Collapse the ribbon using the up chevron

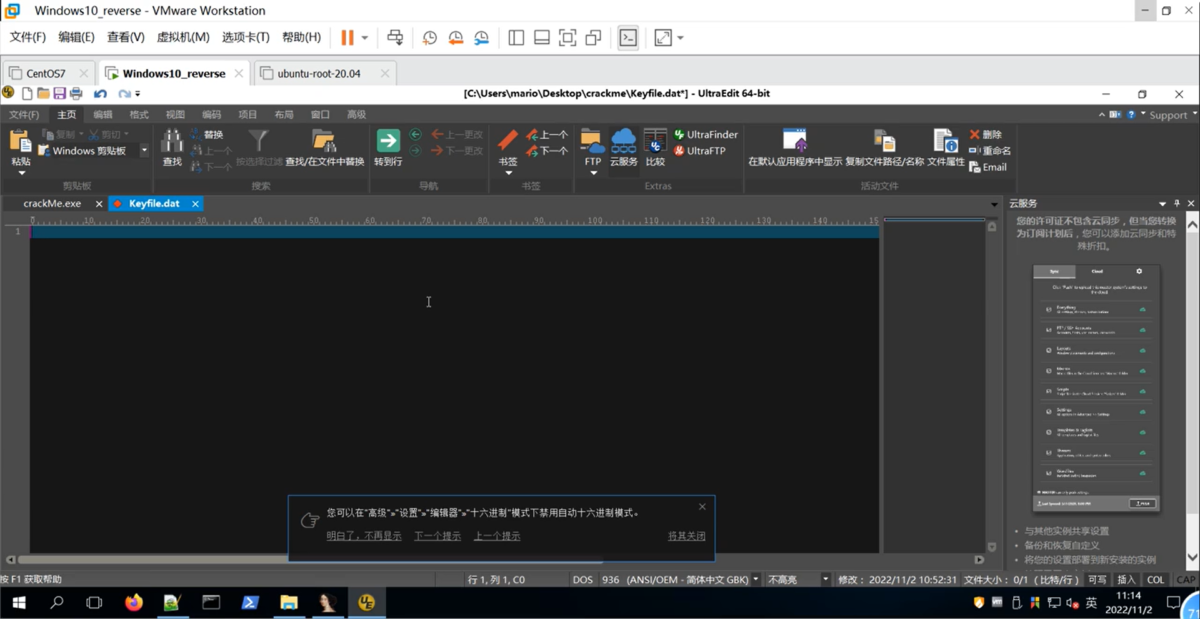tap(1101, 114)
